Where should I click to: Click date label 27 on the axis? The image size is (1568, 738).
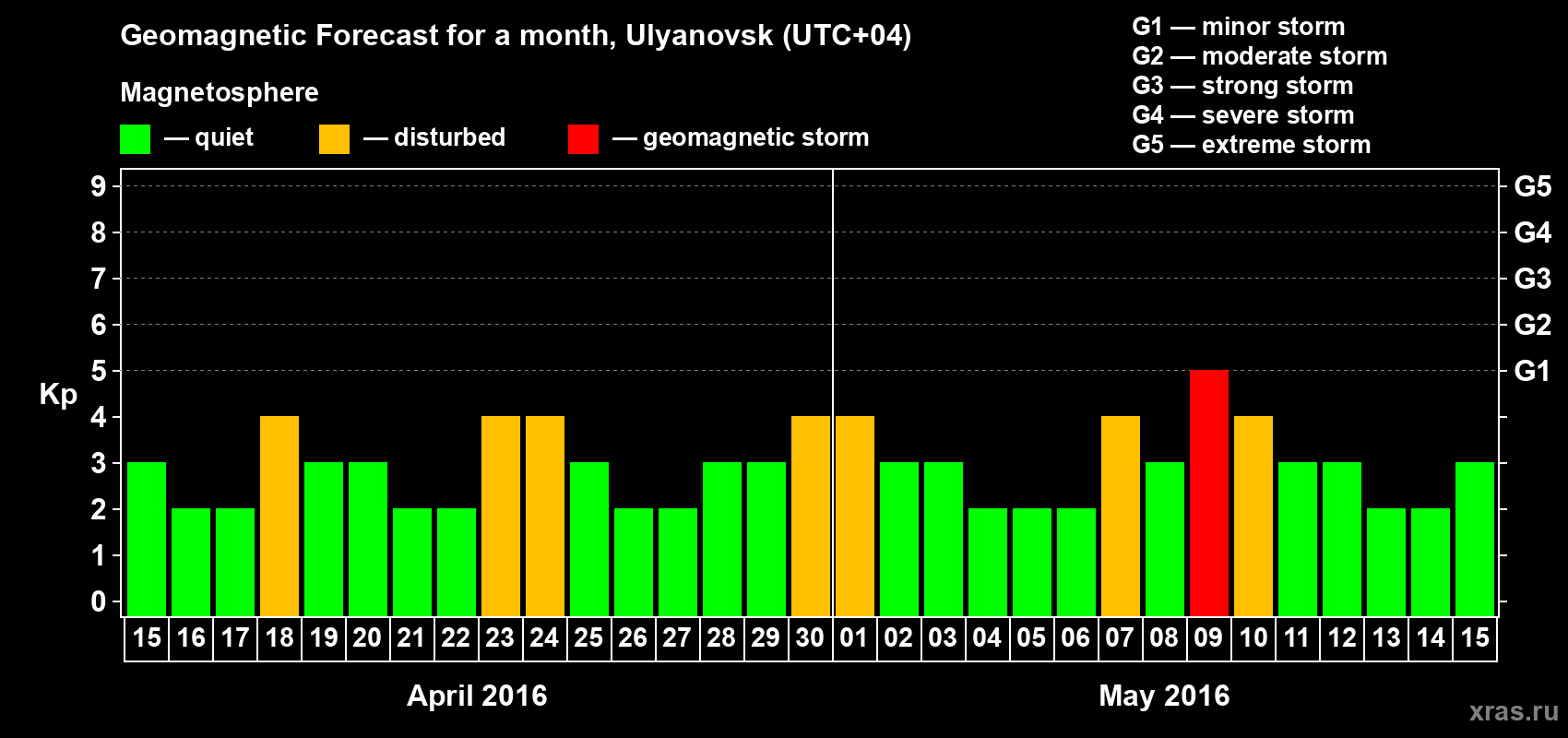point(677,638)
